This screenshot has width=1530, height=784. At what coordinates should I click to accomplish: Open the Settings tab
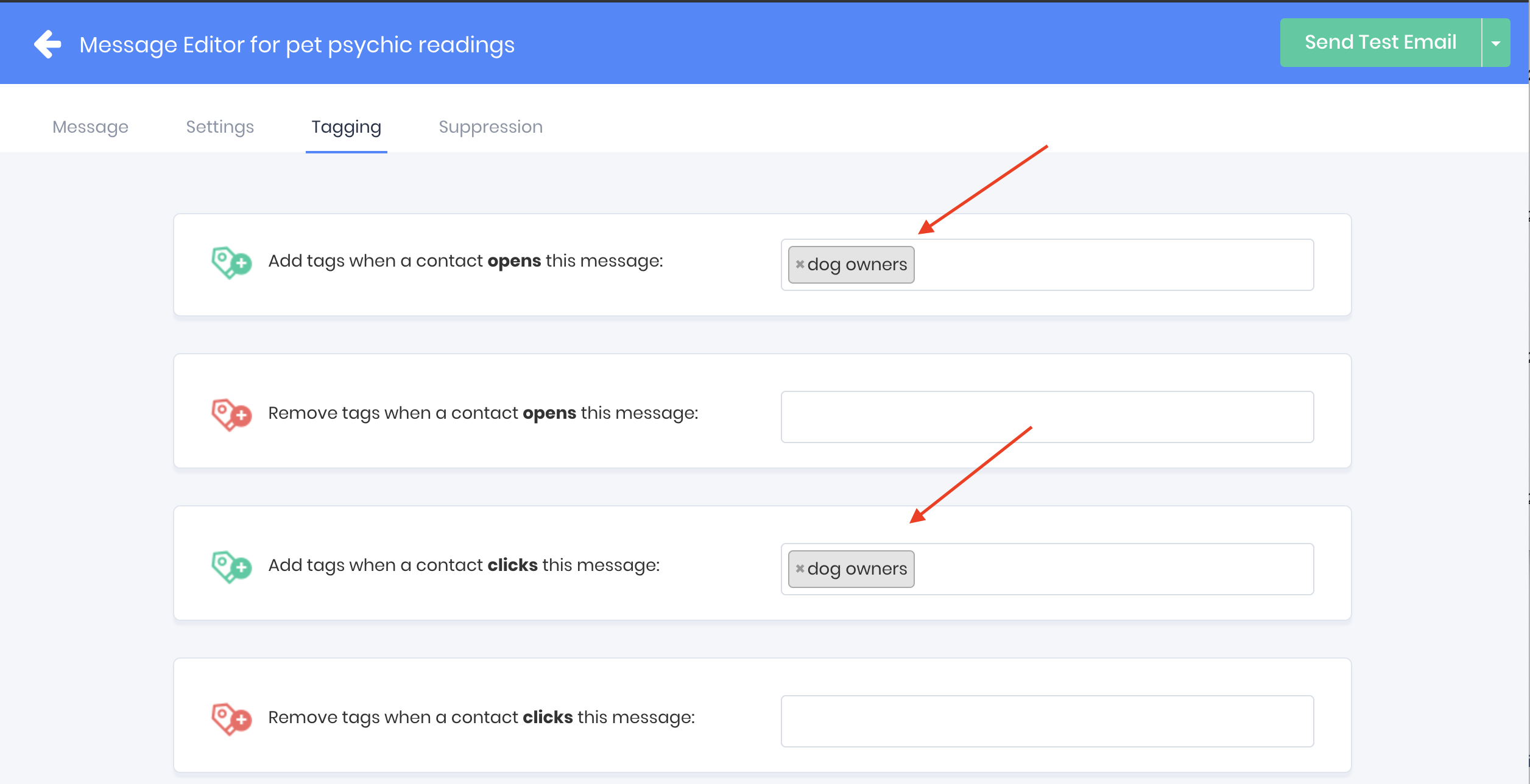(x=219, y=127)
